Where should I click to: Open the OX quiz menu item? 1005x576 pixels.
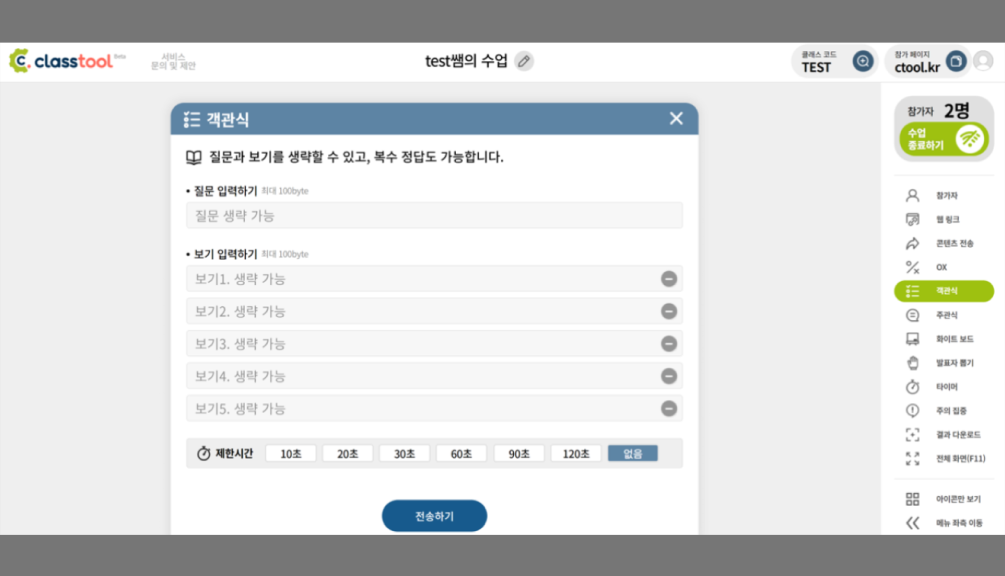click(x=943, y=267)
